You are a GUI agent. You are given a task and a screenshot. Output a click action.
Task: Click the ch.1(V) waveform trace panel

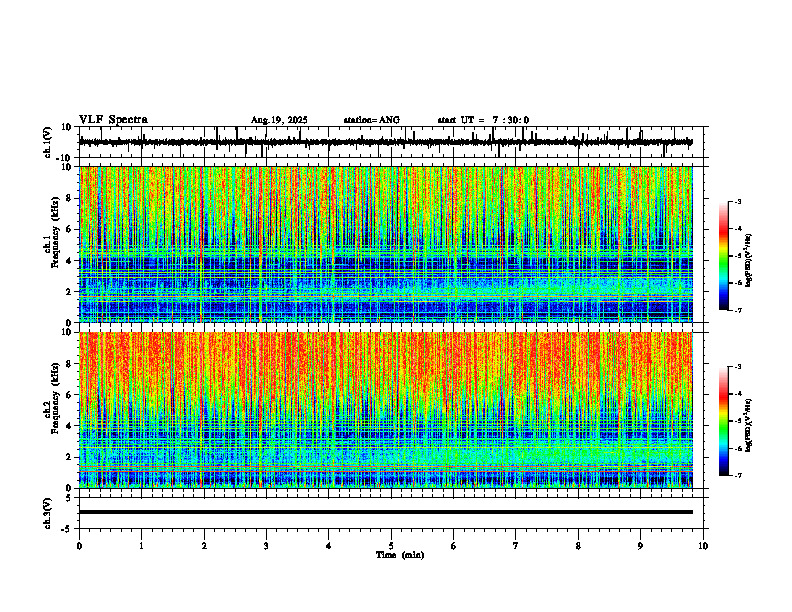coord(393,142)
